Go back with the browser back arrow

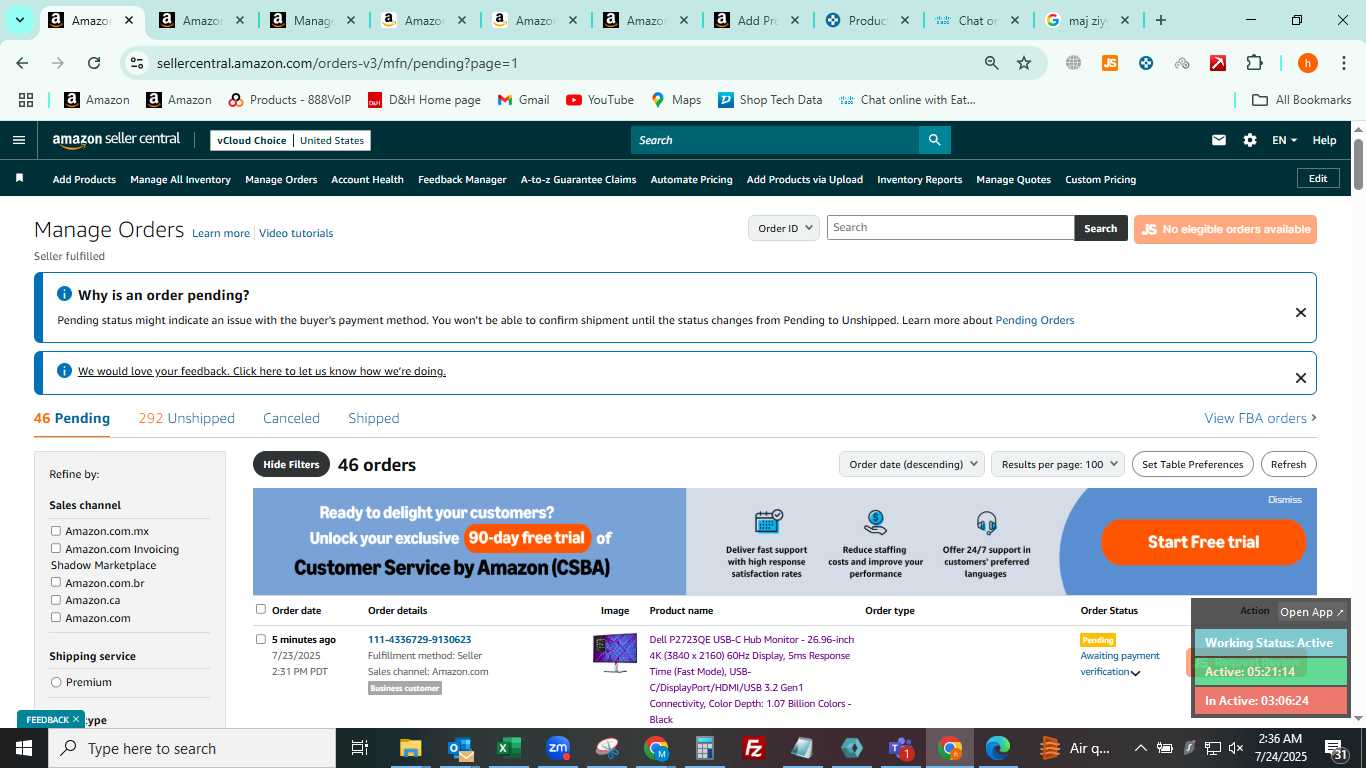point(22,63)
